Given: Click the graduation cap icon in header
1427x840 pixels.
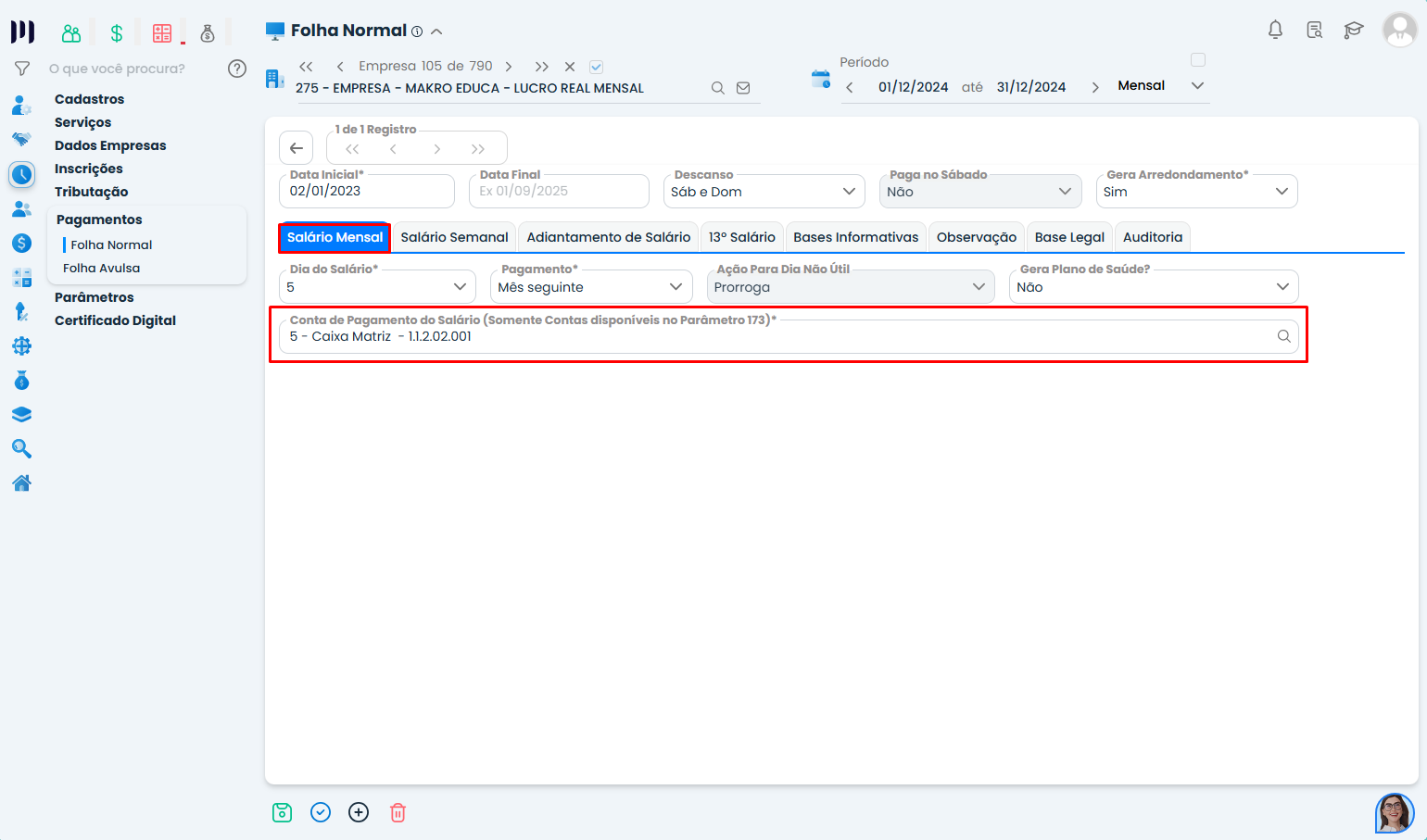Looking at the screenshot, I should (1353, 31).
